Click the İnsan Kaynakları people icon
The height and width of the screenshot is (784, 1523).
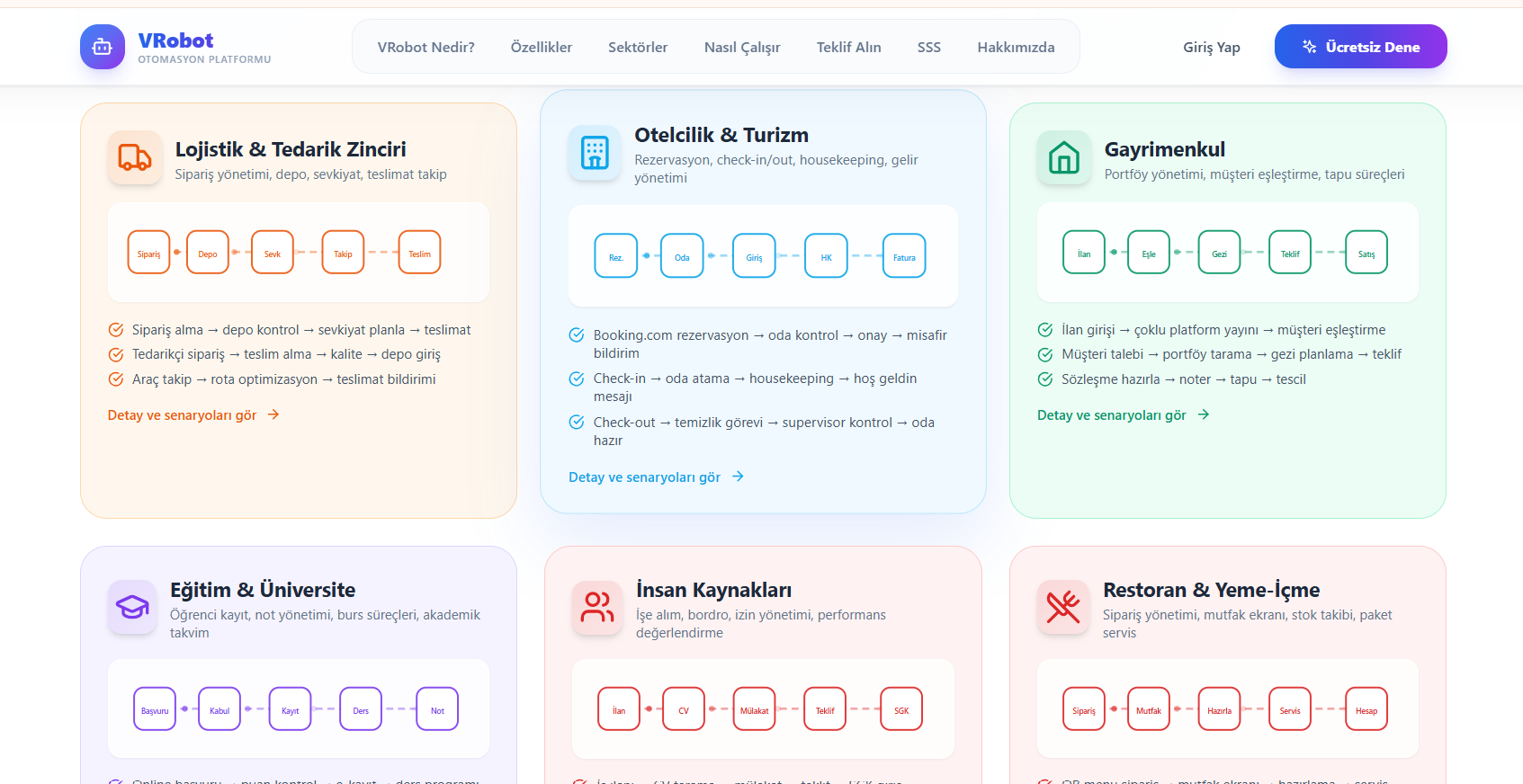point(597,608)
